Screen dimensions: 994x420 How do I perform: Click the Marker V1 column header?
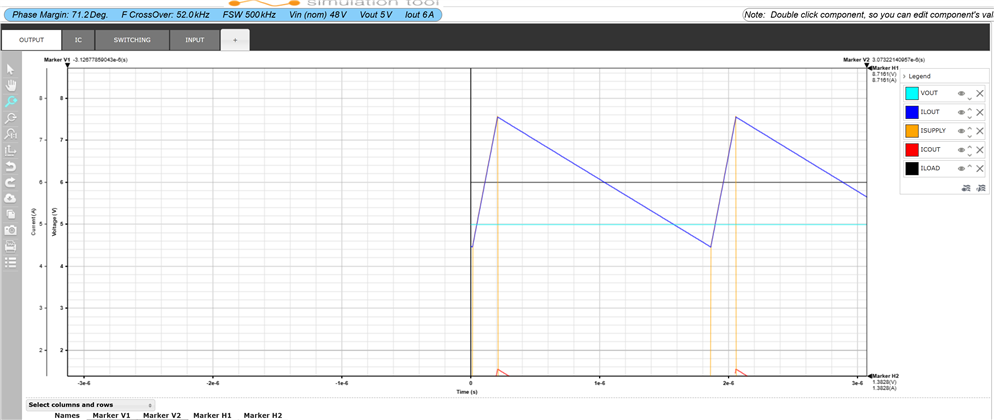tap(112, 416)
